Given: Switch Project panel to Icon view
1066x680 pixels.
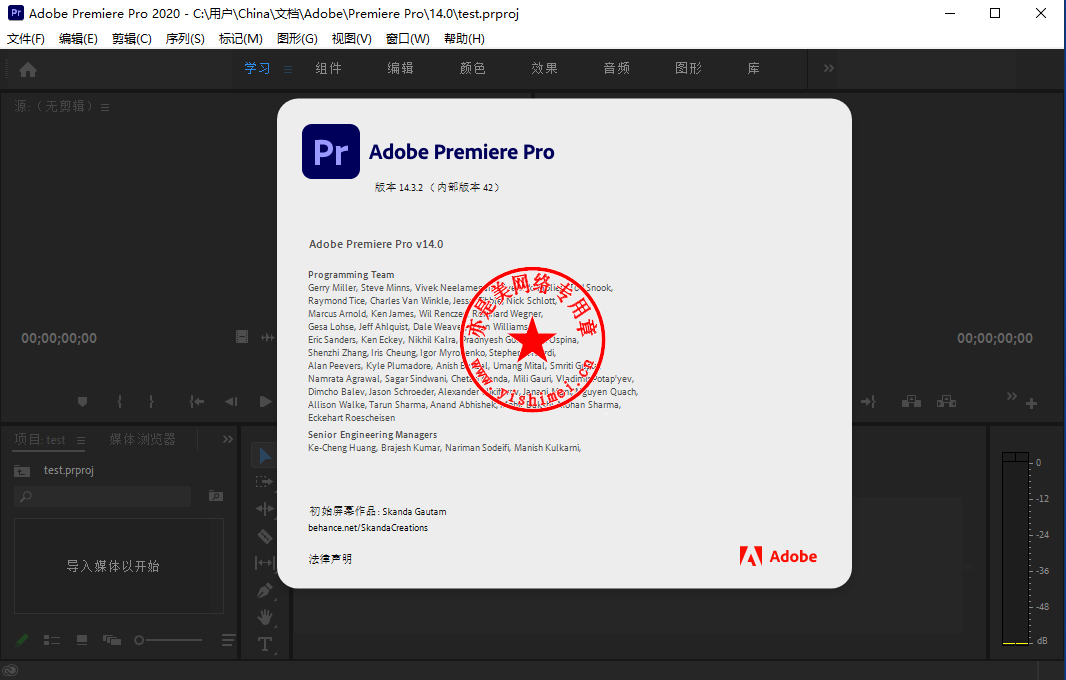Looking at the screenshot, I should coord(82,640).
